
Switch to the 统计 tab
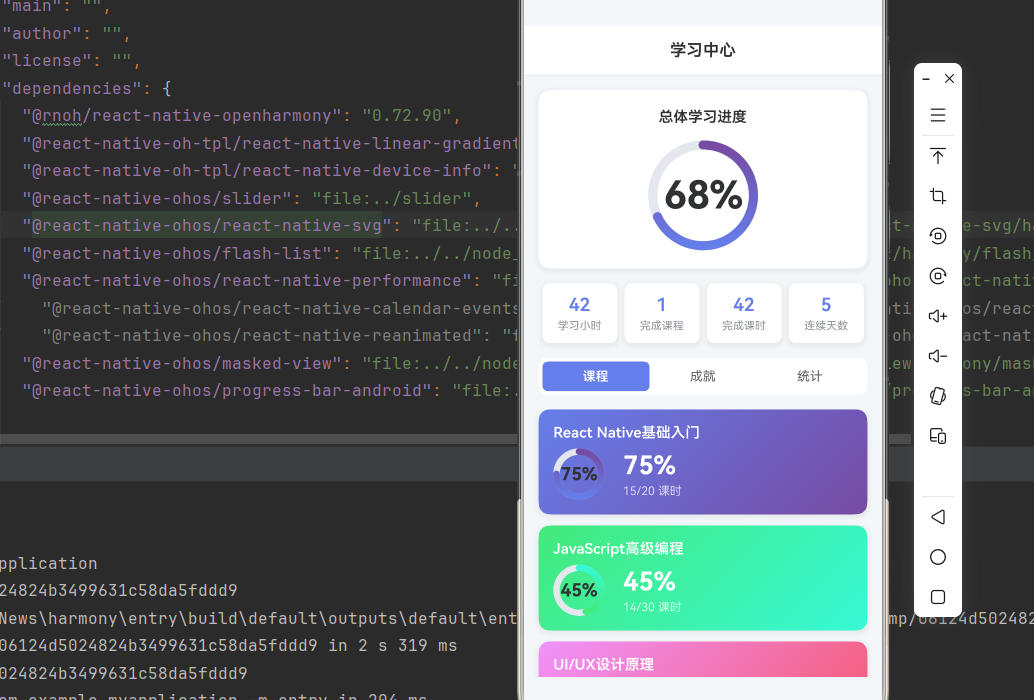point(809,376)
